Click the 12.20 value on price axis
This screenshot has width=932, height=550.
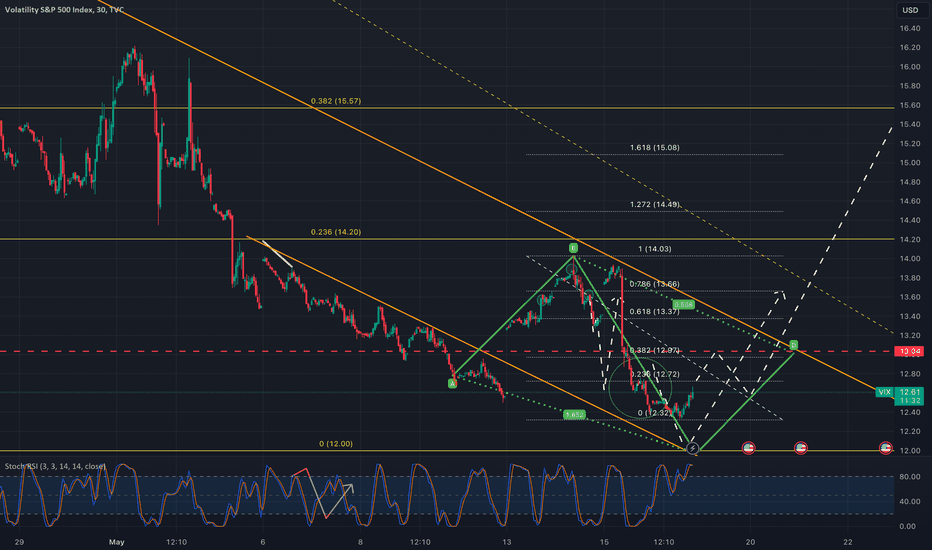(x=909, y=431)
